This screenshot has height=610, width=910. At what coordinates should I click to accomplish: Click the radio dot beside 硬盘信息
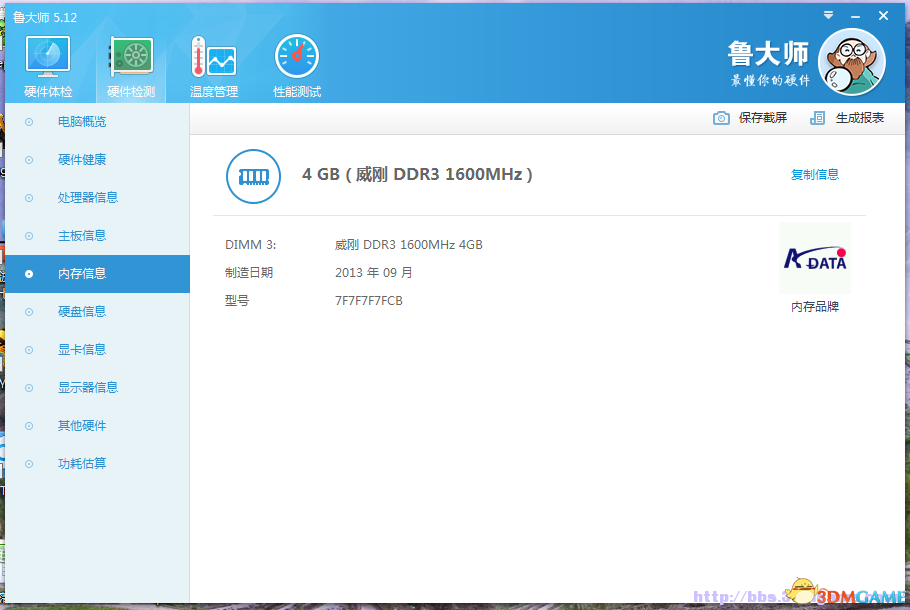29,312
